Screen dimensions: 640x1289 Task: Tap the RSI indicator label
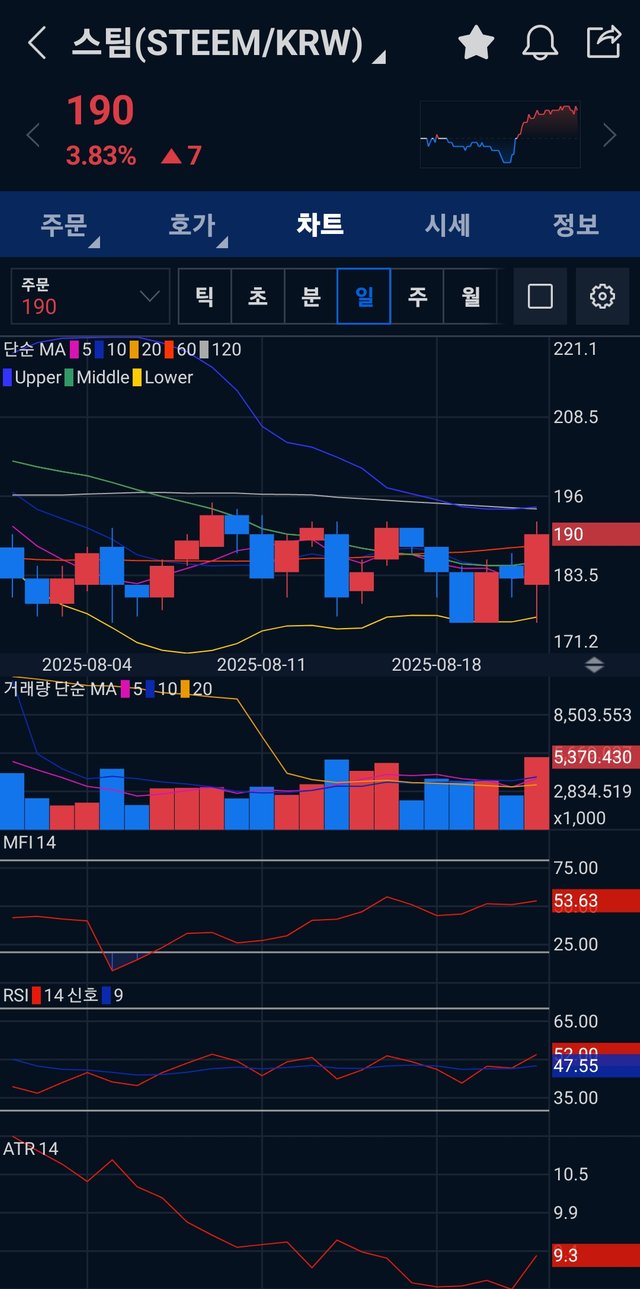(x=15, y=995)
